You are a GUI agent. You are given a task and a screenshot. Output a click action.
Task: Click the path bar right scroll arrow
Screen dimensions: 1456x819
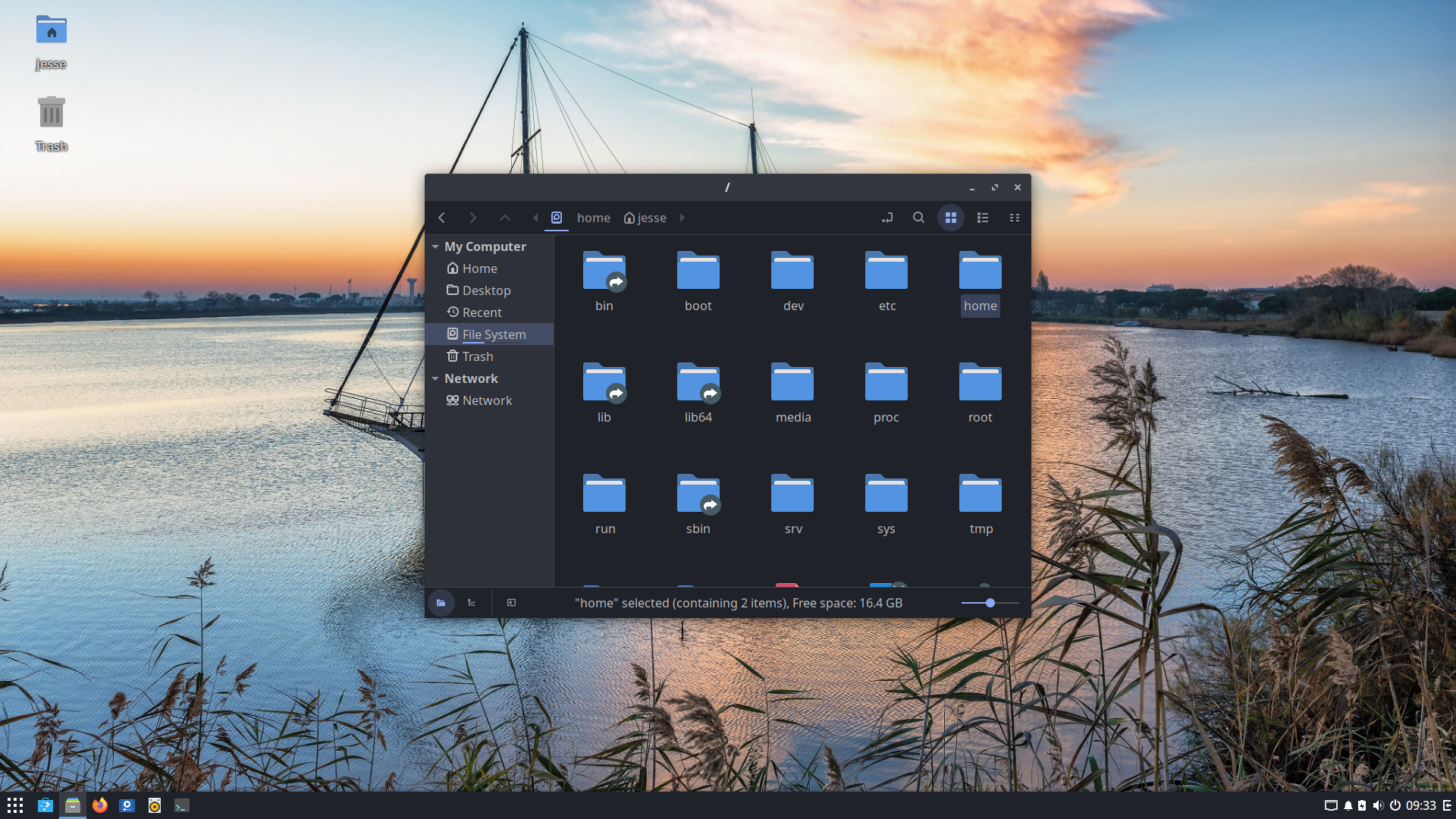682,218
